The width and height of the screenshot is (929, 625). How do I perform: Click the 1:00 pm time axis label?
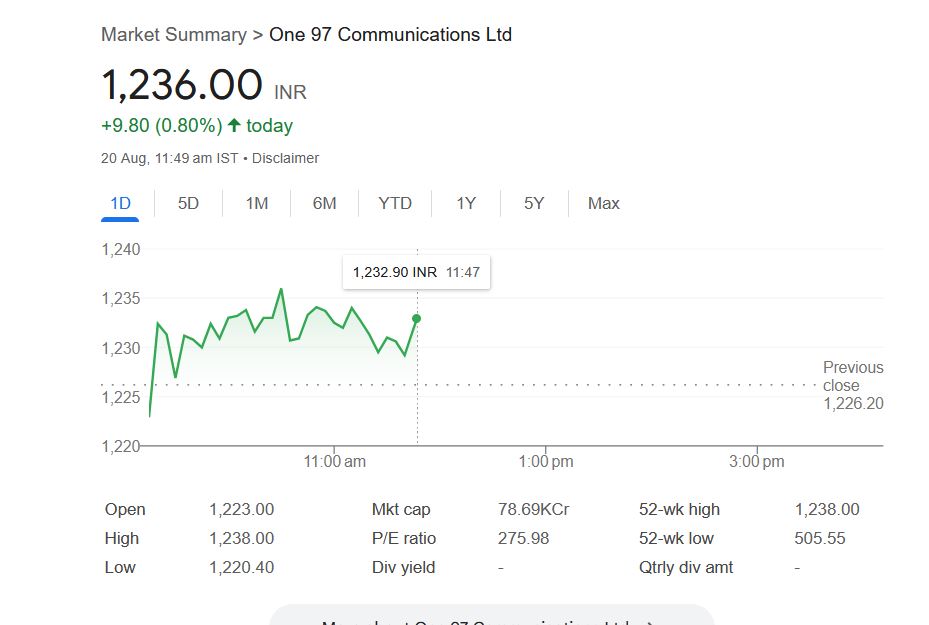(x=546, y=462)
